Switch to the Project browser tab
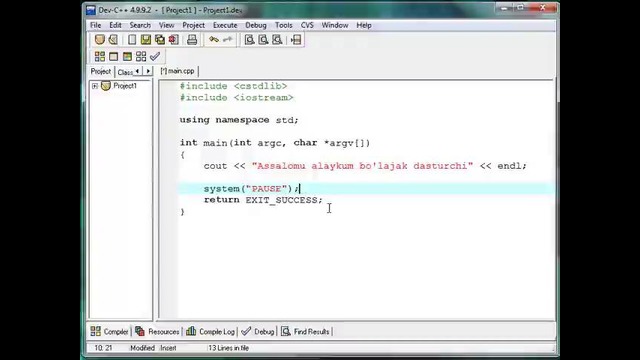The height and width of the screenshot is (360, 640). 101,71
